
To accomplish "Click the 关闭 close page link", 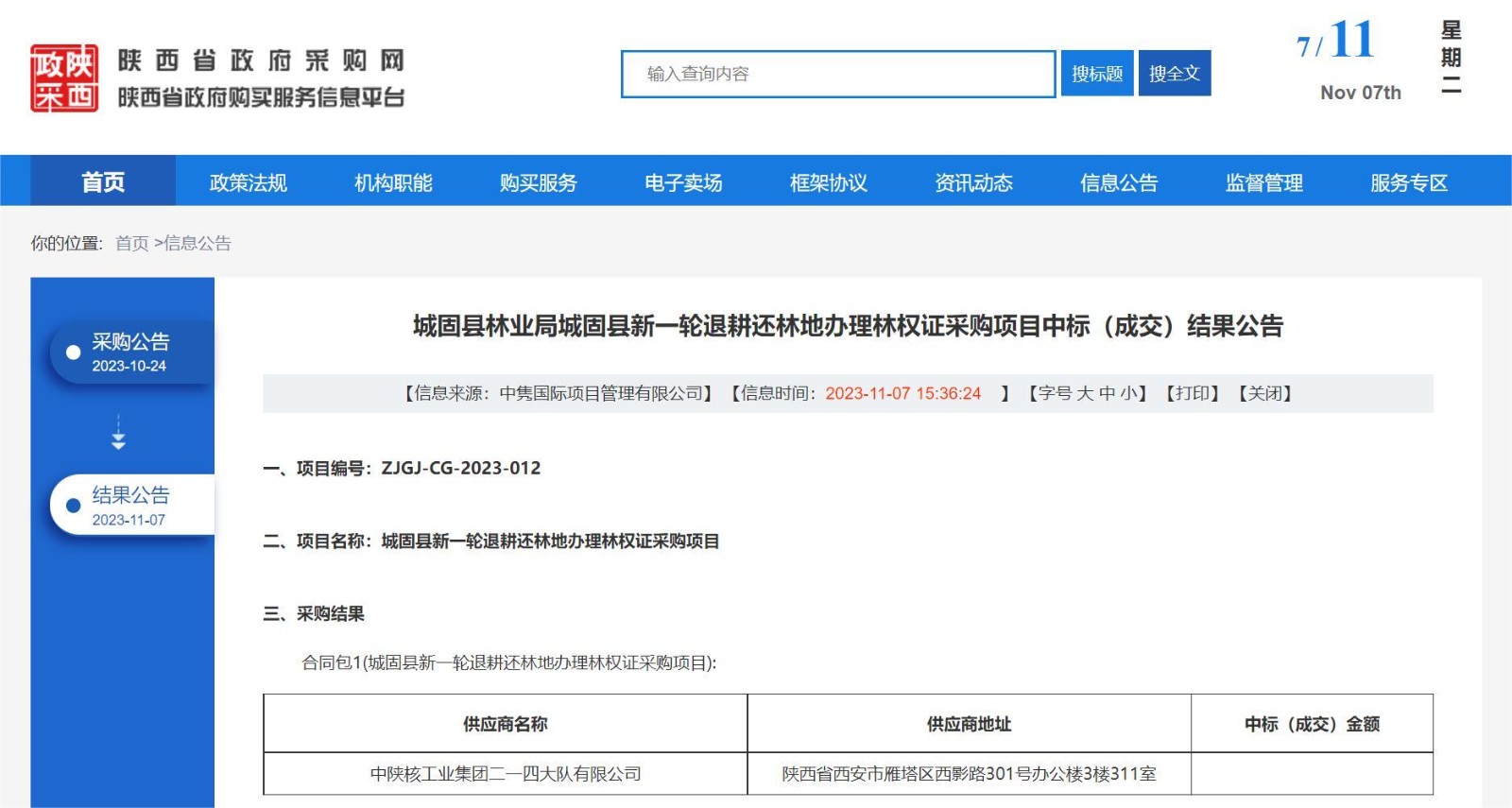I will coord(1264,393).
